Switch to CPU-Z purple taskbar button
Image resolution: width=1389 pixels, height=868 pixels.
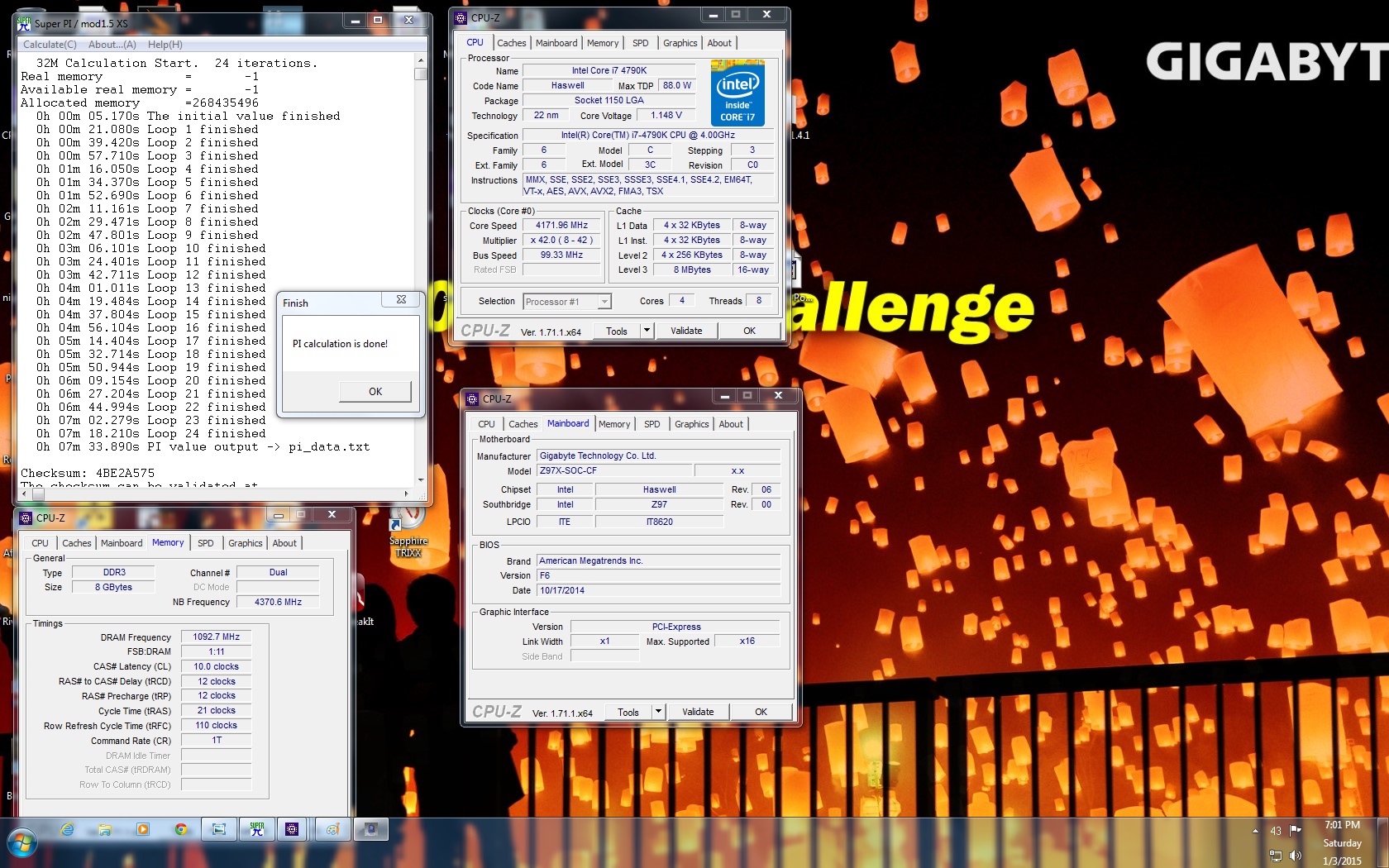(292, 829)
